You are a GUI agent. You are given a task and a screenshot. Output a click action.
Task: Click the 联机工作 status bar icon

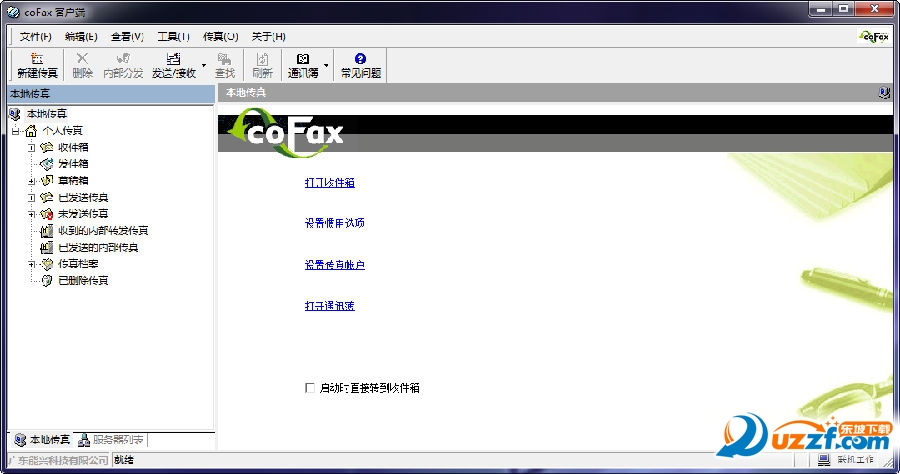tap(824, 460)
